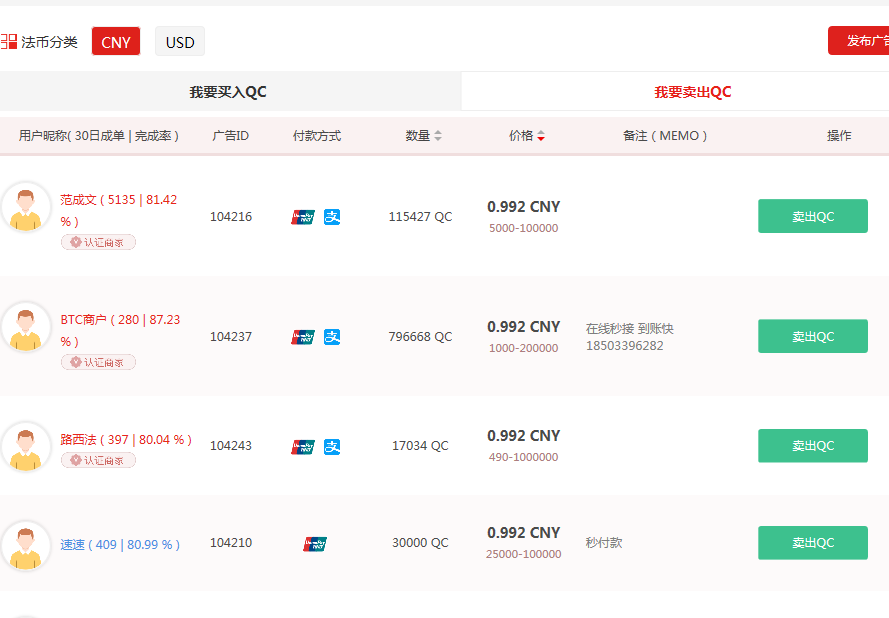Click 卖出QC button for ad 104216
This screenshot has height=618, width=889.
tap(812, 216)
